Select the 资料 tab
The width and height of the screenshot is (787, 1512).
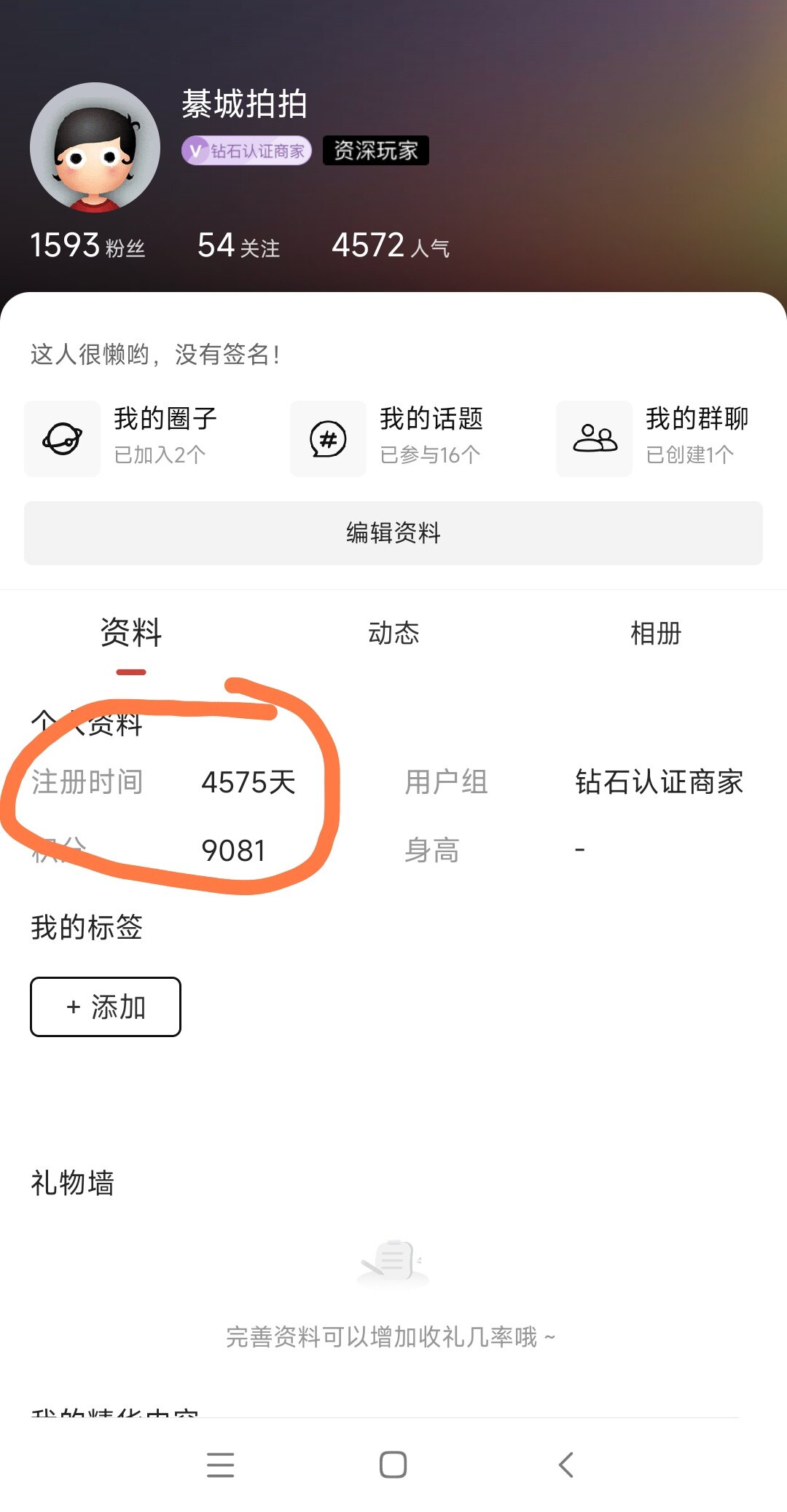point(131,632)
